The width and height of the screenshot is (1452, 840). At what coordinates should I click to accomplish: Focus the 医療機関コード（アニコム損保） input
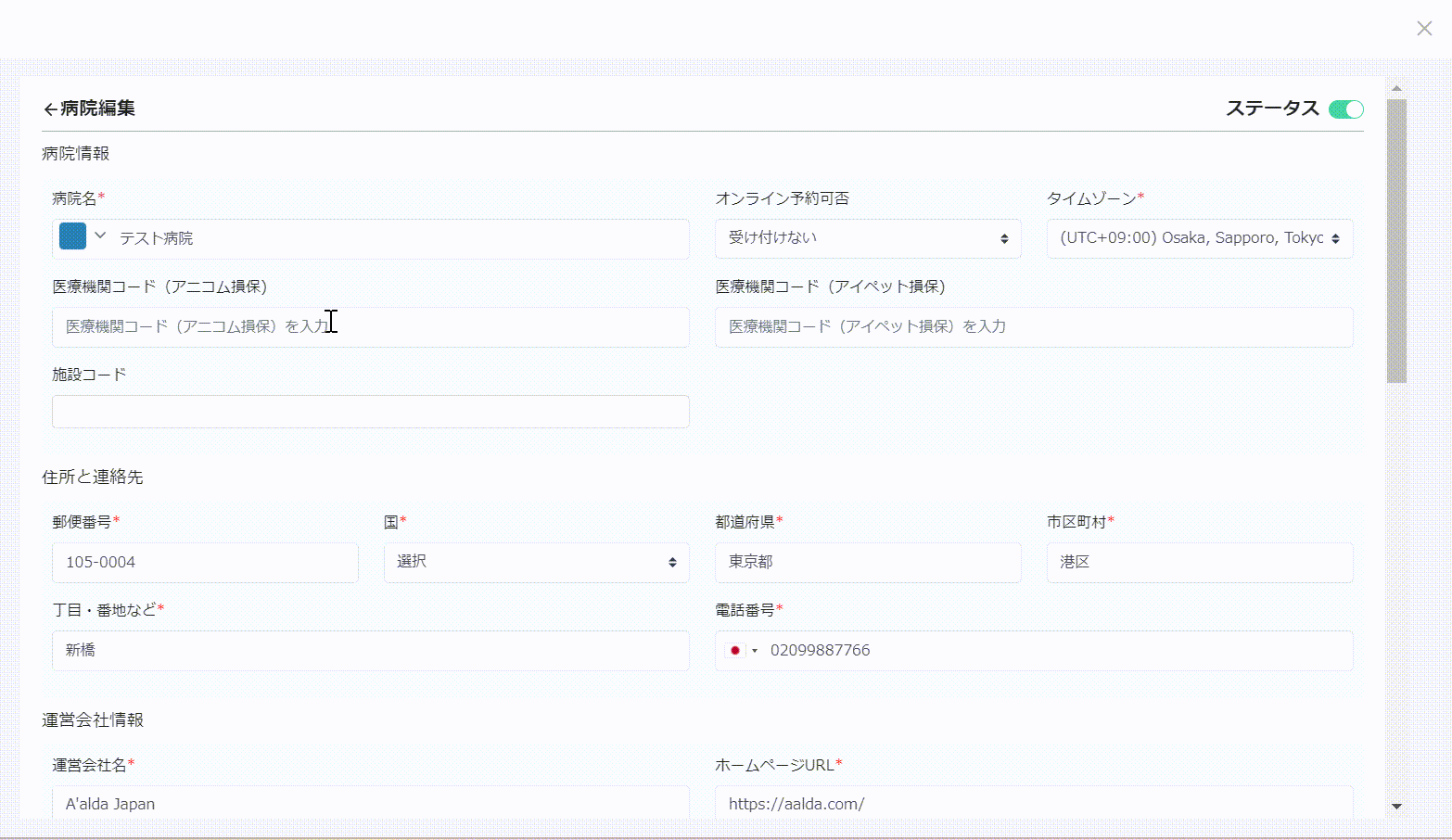click(x=370, y=327)
